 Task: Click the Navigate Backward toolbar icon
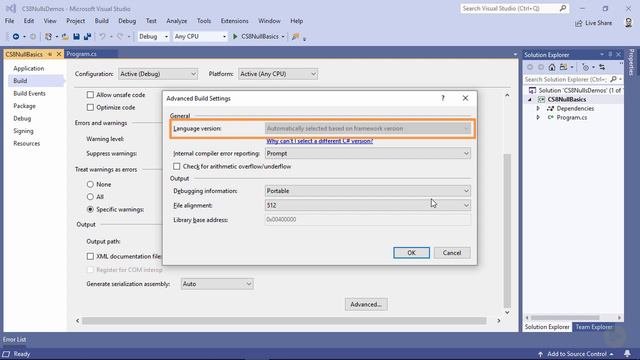click(16, 37)
